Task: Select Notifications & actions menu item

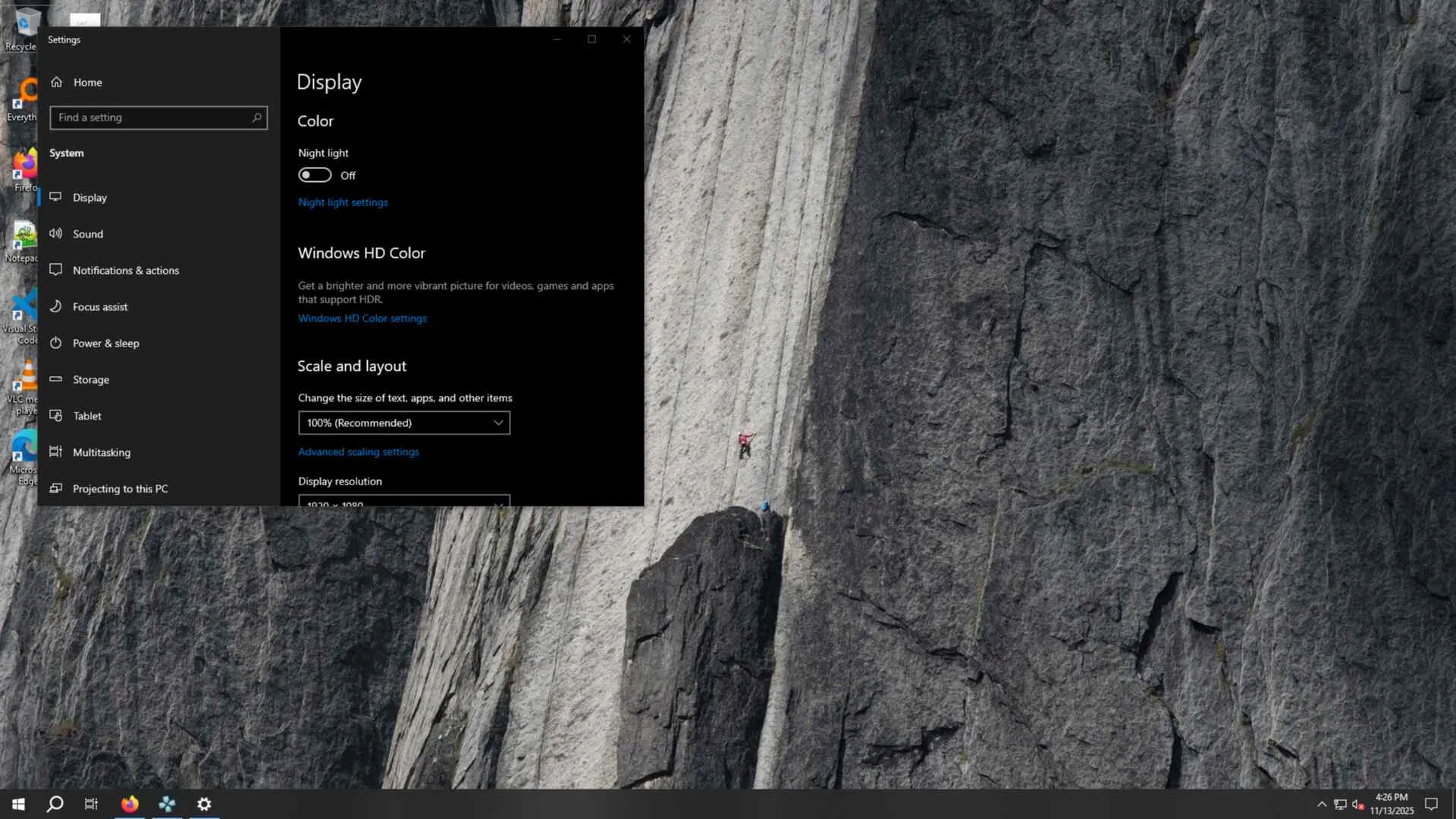Action: (125, 270)
